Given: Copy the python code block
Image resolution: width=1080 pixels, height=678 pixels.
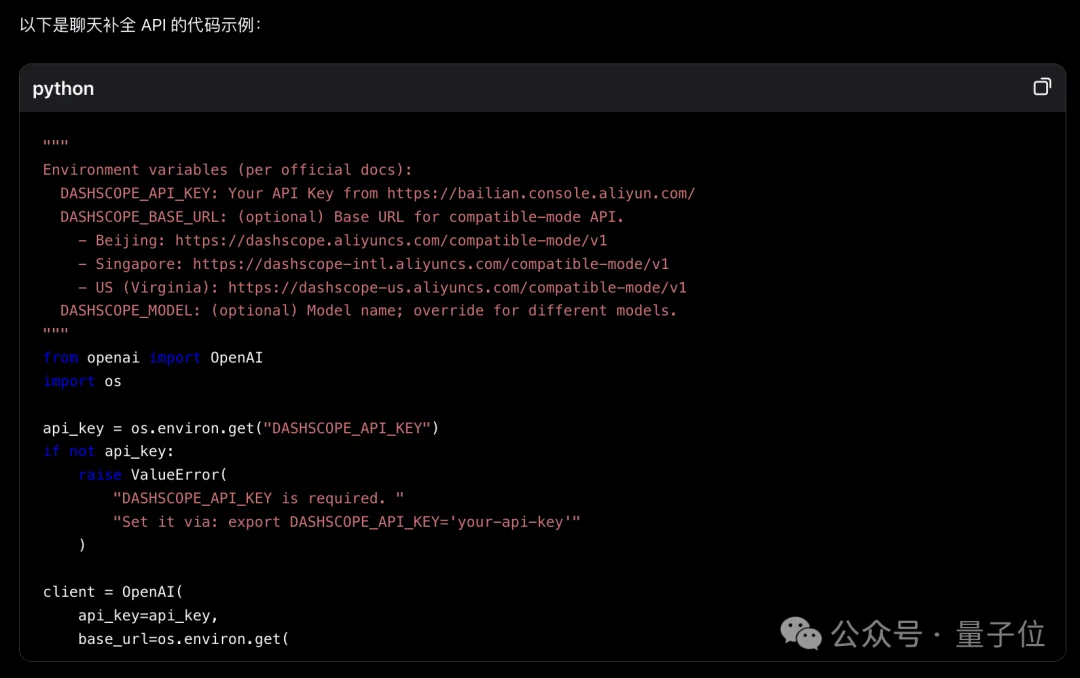Looking at the screenshot, I should [1042, 87].
